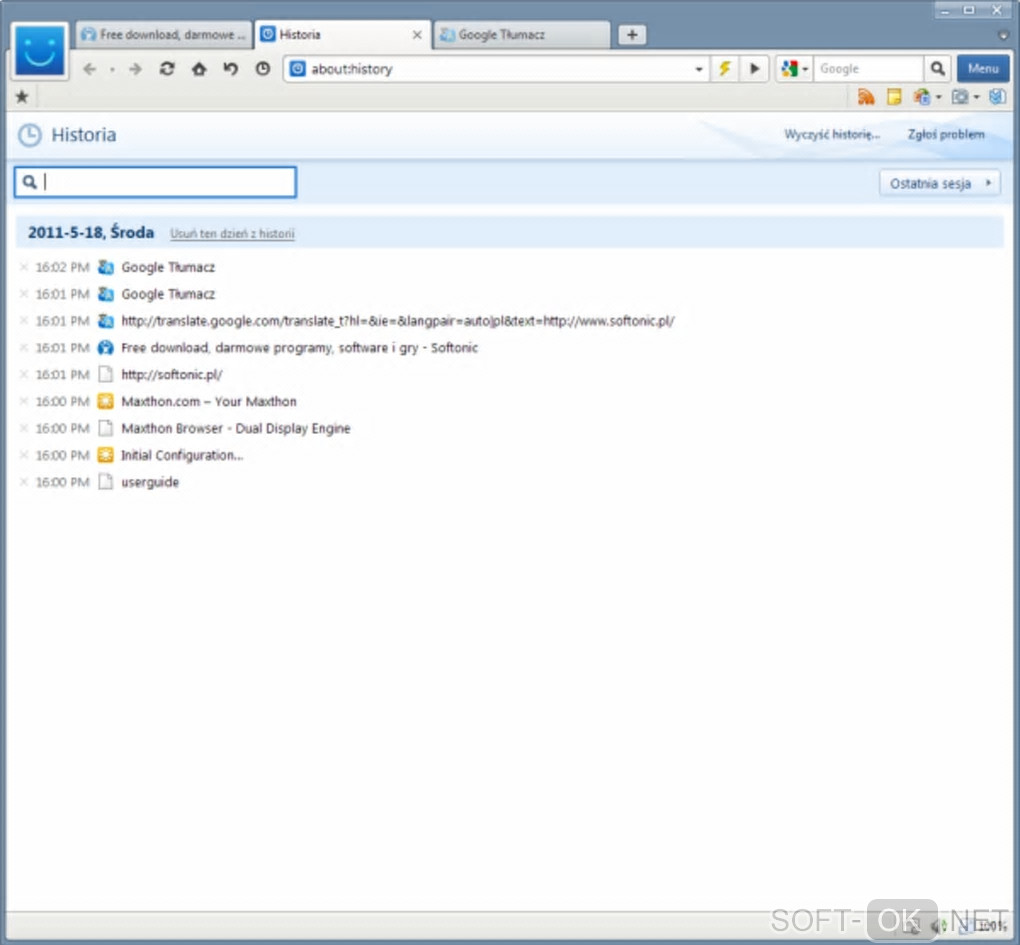The image size is (1020, 945).
Task: Delete the http://softonic.pl/ entry with its X
Action: [x=24, y=374]
